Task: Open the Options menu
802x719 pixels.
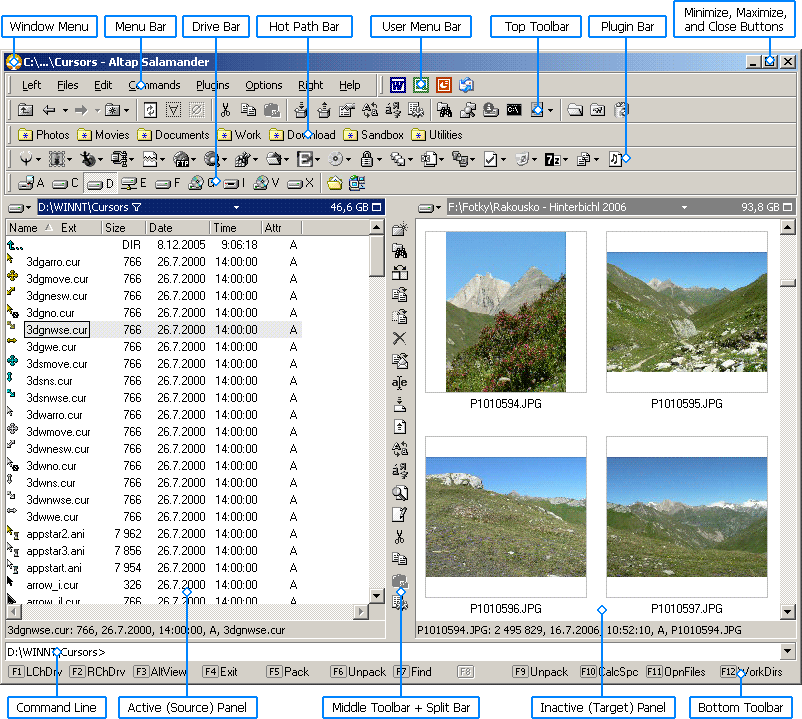Action: click(263, 85)
